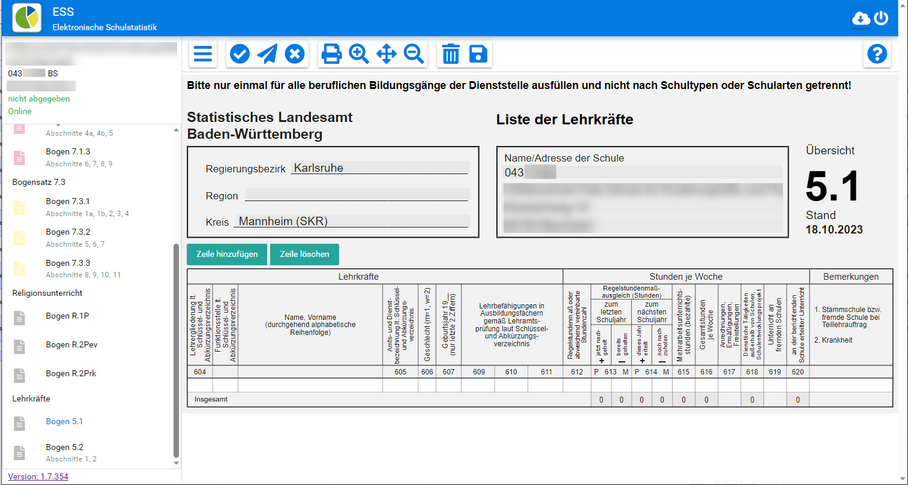Screen dimensions: 908x485
Task: Click the ESS pie chart logo
Action: (27, 18)
